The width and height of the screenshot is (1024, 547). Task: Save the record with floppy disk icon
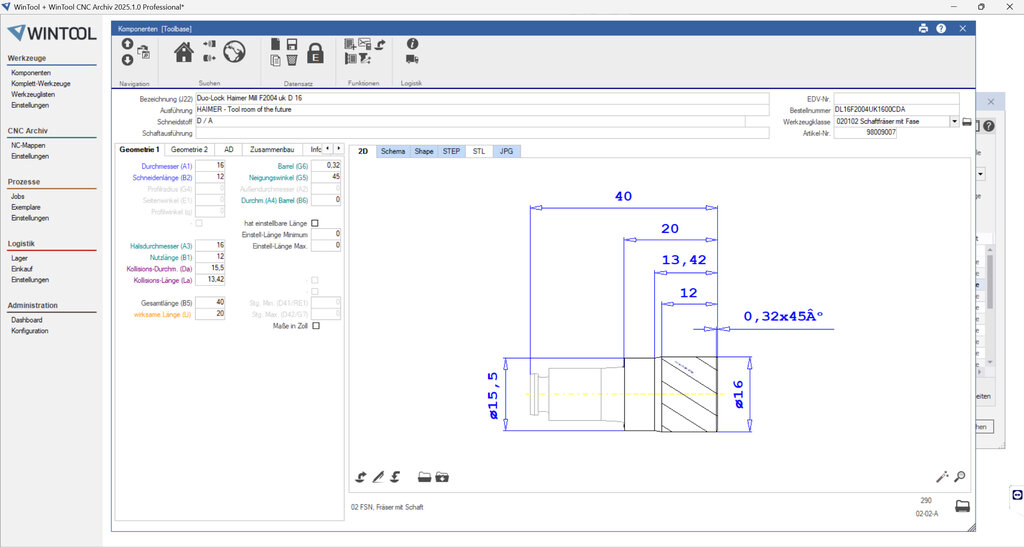point(292,44)
